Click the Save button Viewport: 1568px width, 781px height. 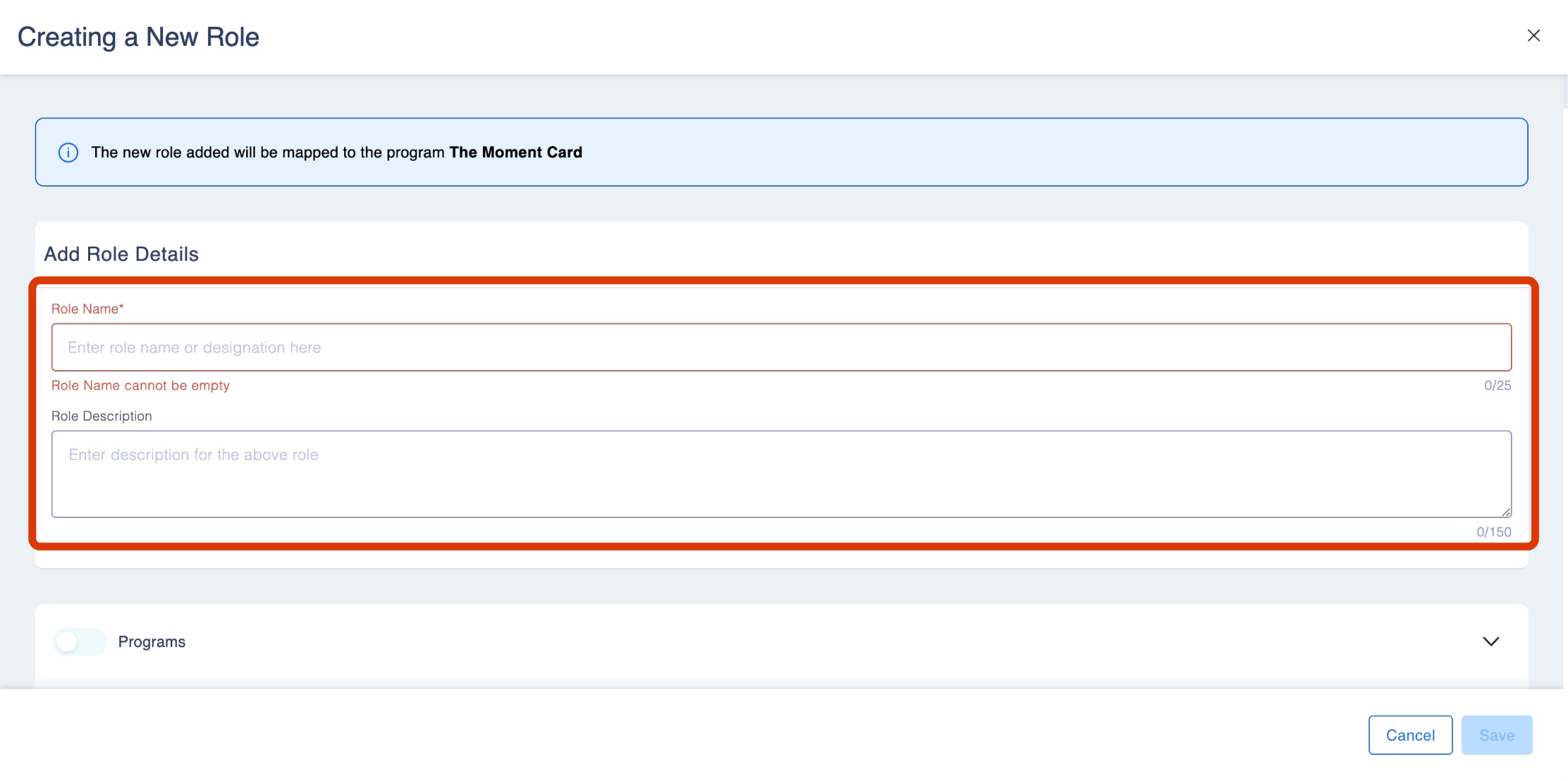pos(1496,735)
